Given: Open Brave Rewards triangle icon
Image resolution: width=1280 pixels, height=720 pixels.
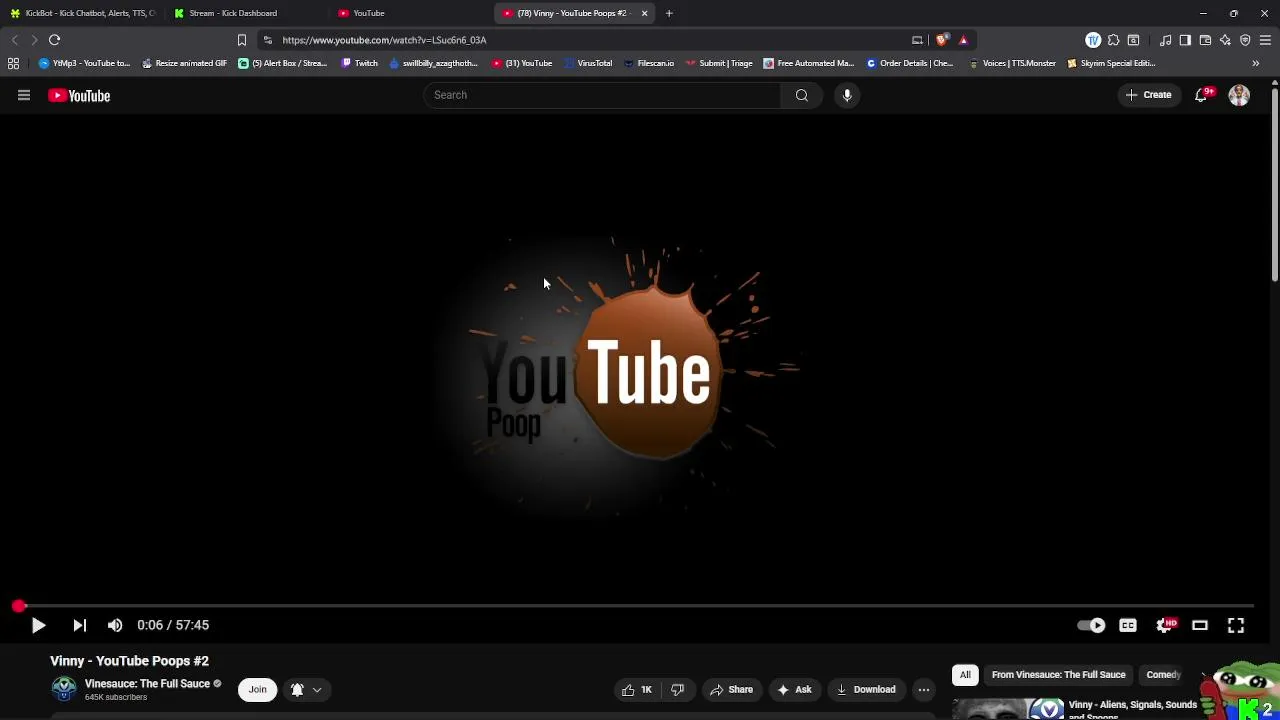Looking at the screenshot, I should (x=963, y=40).
